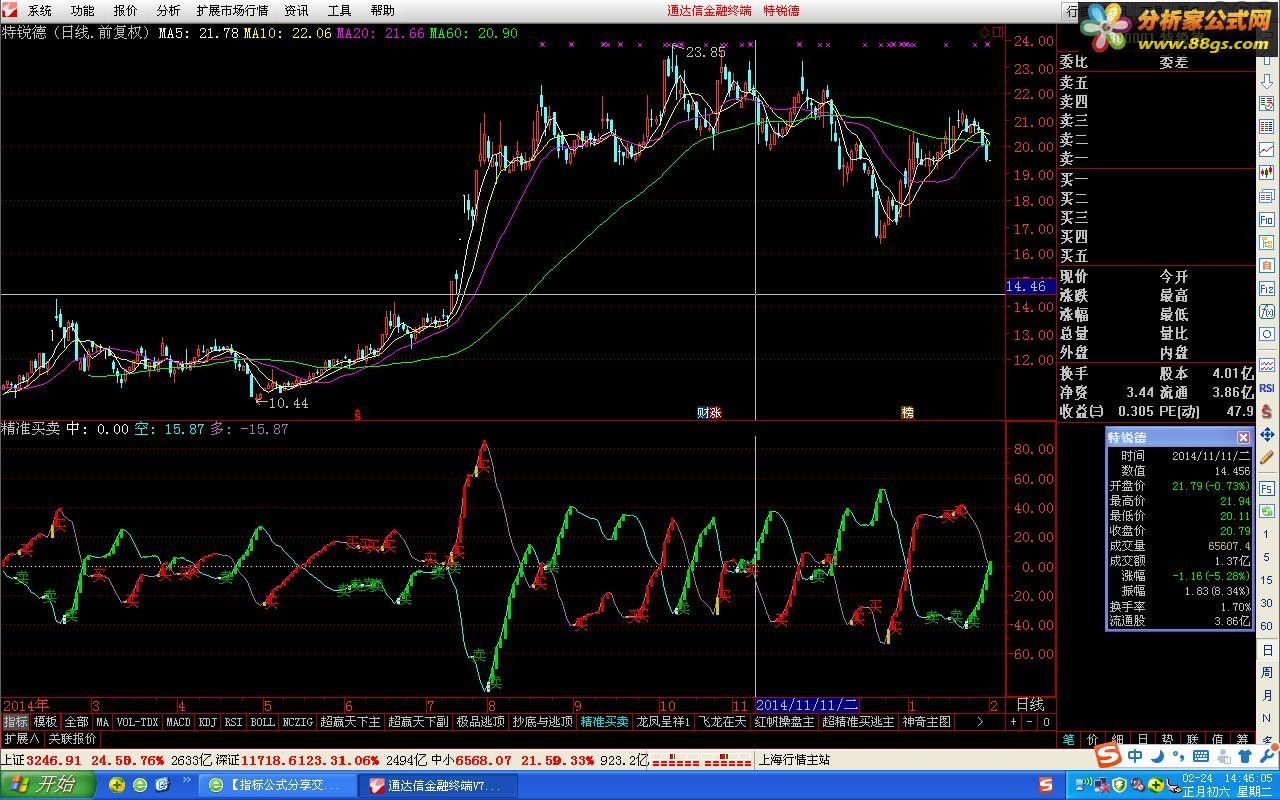Select the 精准买卖 indicator tab
Viewport: 1280px width, 800px height.
[605, 721]
